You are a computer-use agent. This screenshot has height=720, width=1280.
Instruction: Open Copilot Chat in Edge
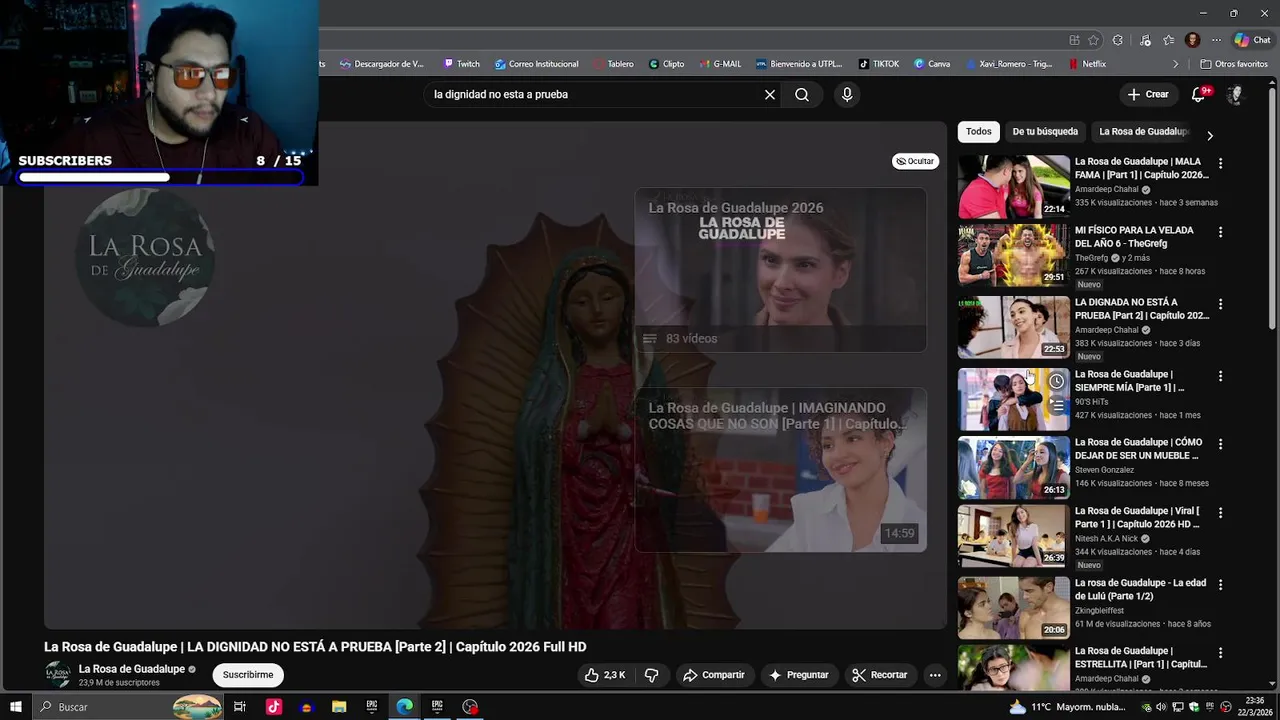click(1252, 40)
